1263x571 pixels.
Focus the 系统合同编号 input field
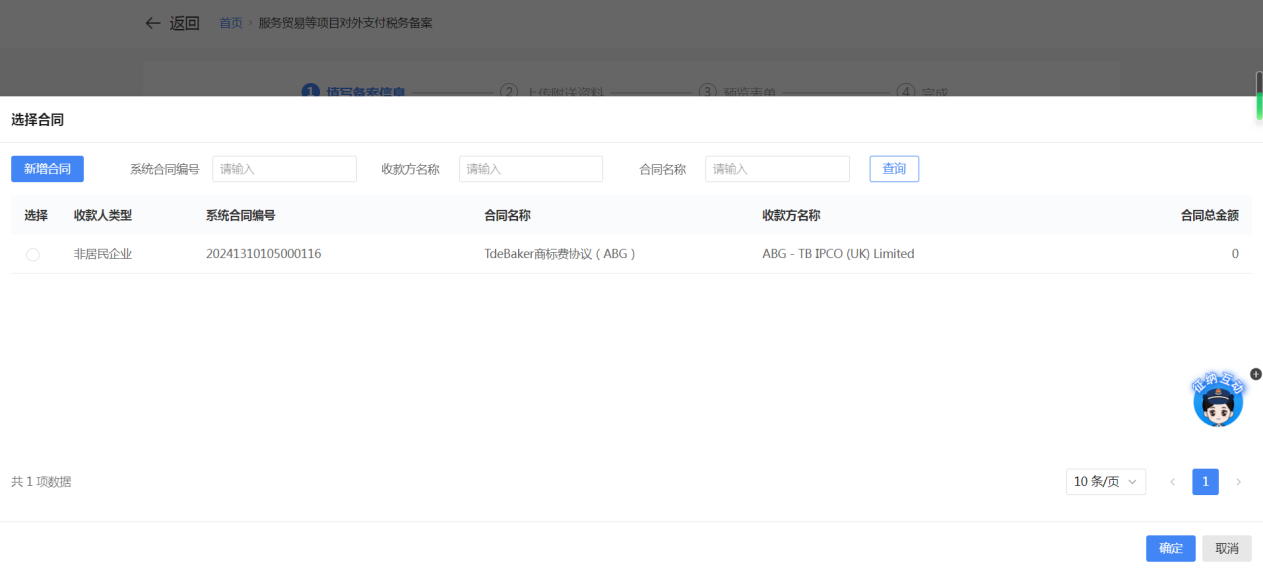pos(284,169)
